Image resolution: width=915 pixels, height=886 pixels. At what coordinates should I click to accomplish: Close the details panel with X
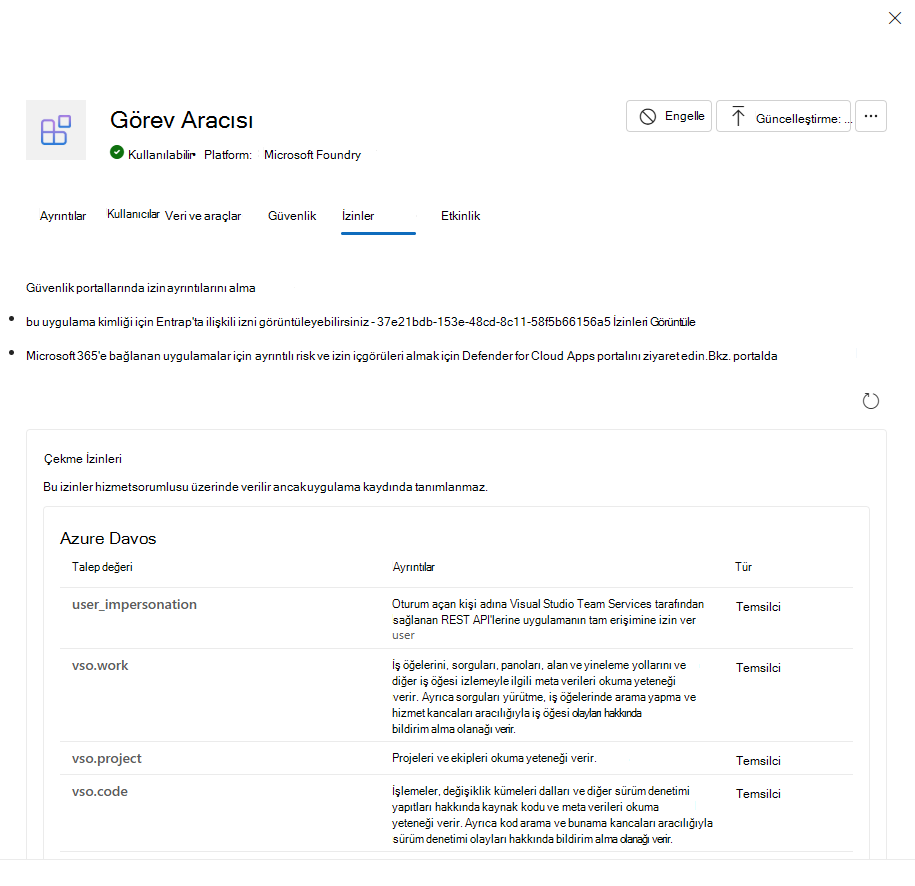click(895, 18)
